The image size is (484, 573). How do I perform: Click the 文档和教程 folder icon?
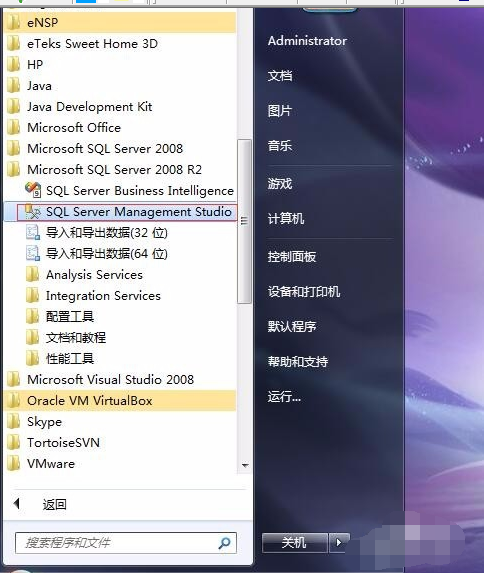point(33,337)
